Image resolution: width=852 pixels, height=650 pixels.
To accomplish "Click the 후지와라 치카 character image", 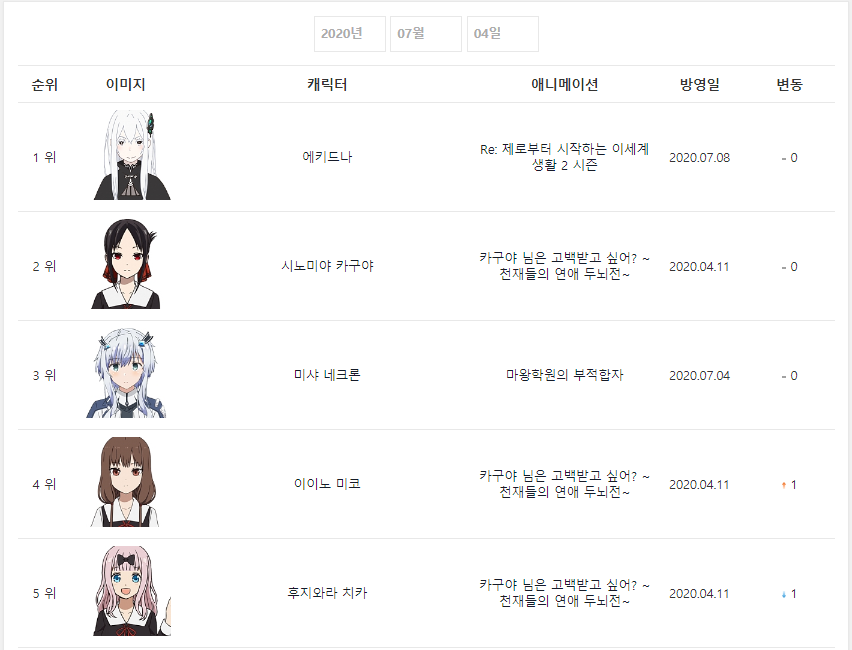I will (x=133, y=591).
